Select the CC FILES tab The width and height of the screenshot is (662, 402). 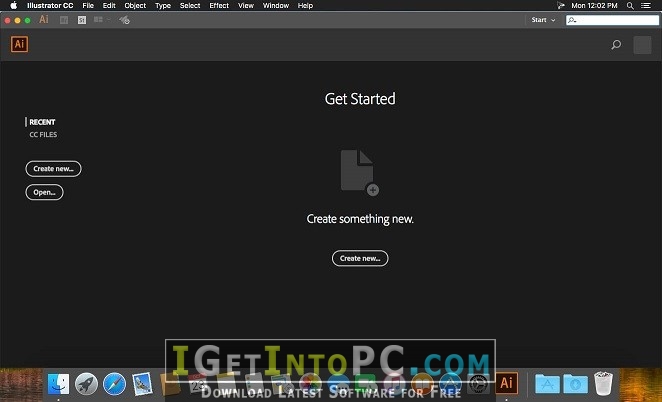(43, 135)
